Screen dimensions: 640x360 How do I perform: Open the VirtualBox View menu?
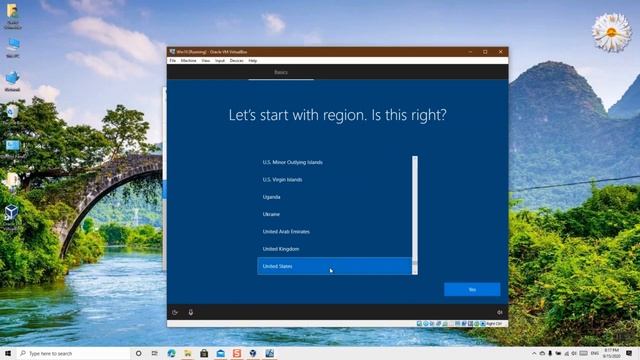(206, 60)
